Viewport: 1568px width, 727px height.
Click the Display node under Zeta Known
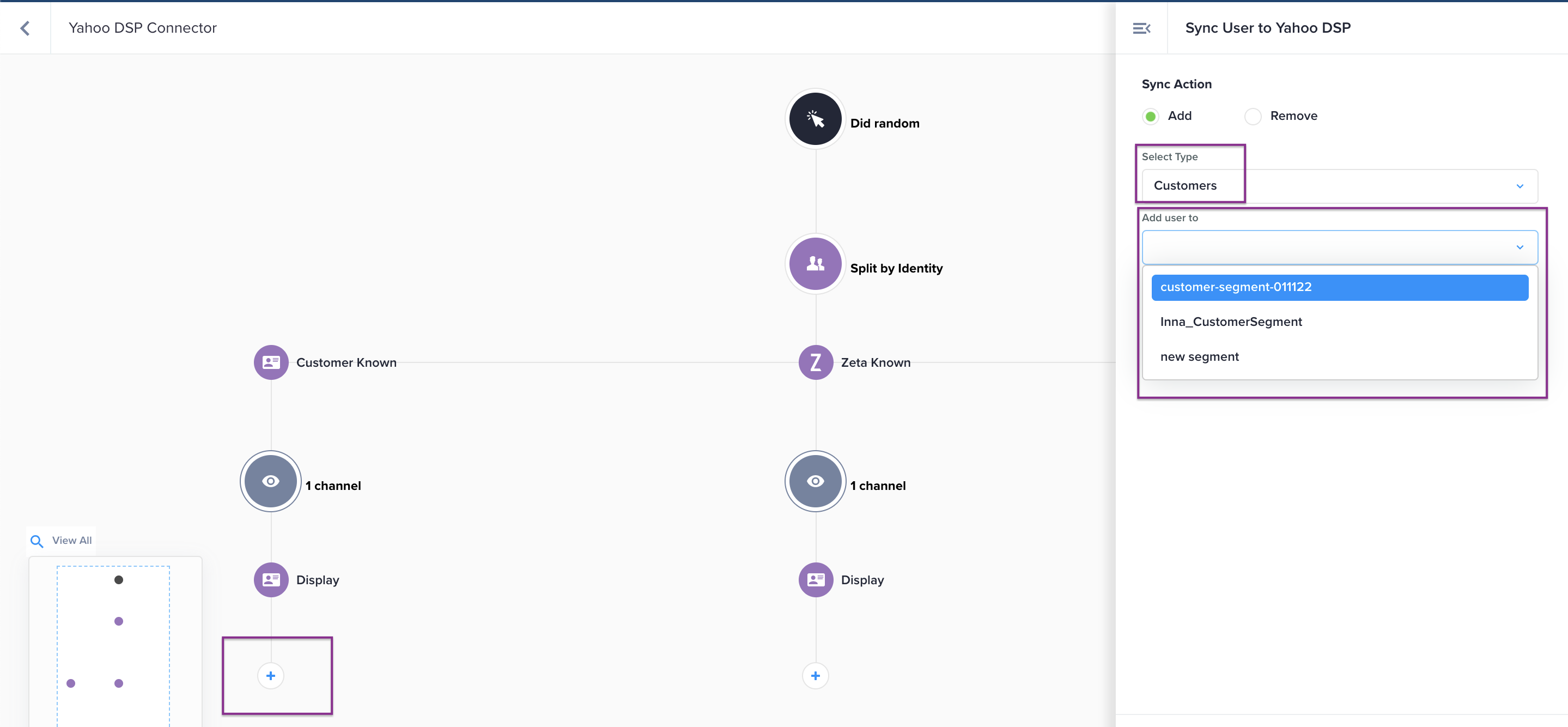tap(815, 580)
